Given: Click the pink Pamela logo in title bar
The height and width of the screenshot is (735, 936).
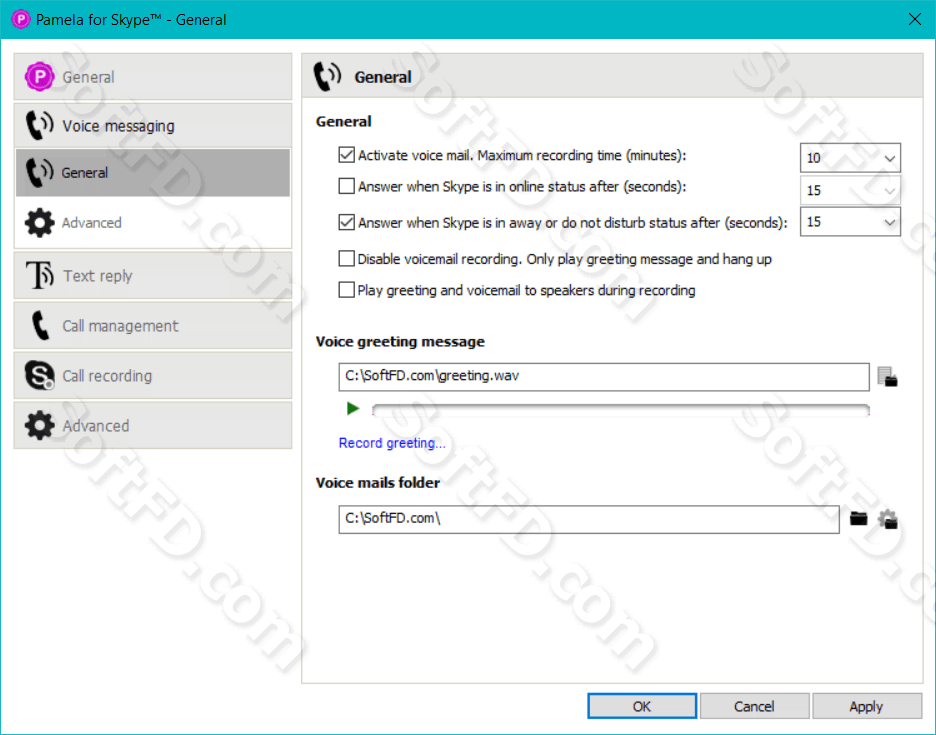Looking at the screenshot, I should pyautogui.click(x=20, y=19).
